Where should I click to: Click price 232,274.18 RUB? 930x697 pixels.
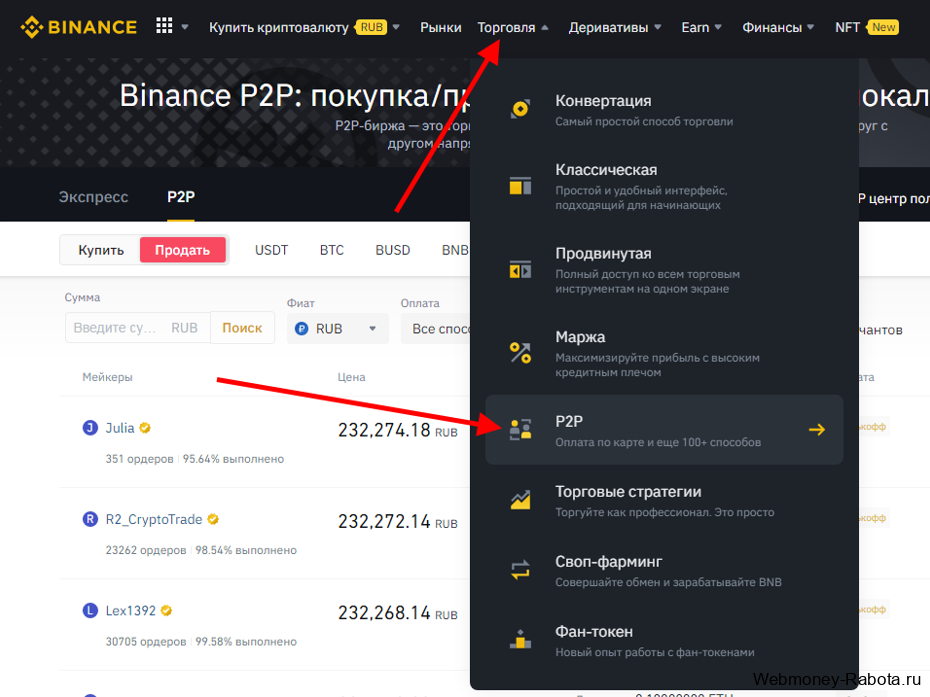tap(397, 429)
